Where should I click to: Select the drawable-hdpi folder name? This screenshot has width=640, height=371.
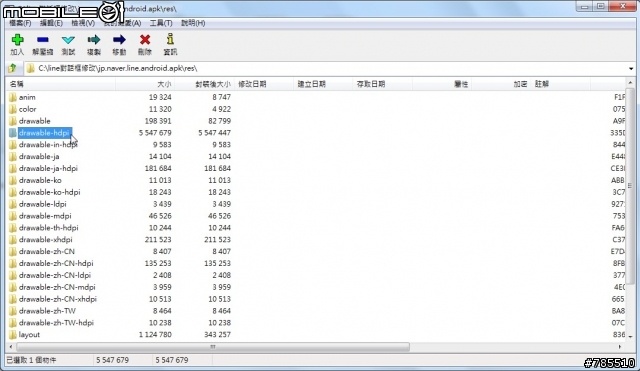[x=44, y=133]
